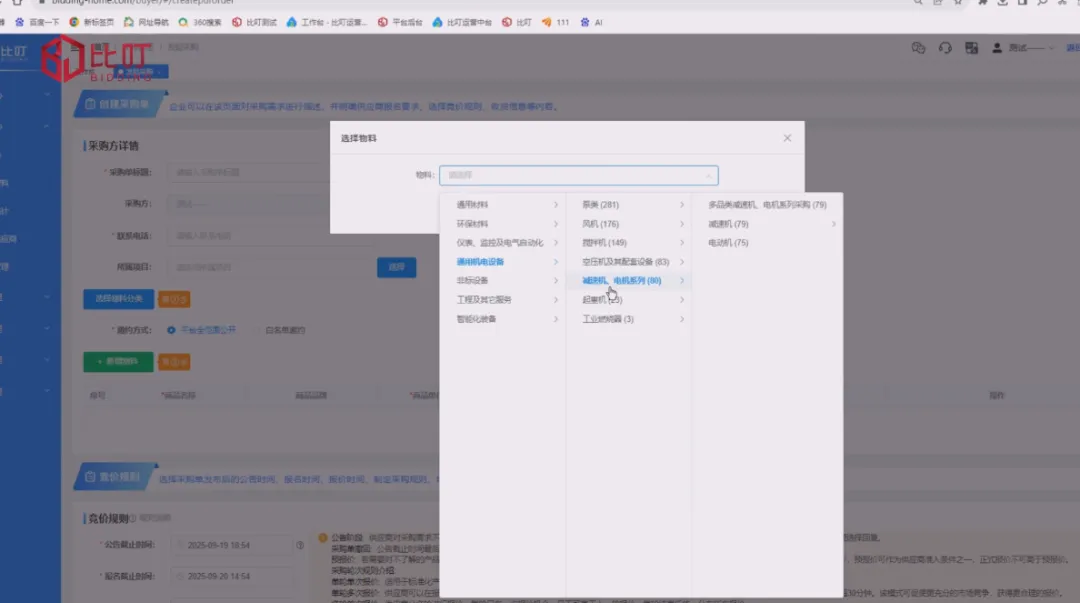Click the 联系电话 input field

pyautogui.click(x=271, y=236)
